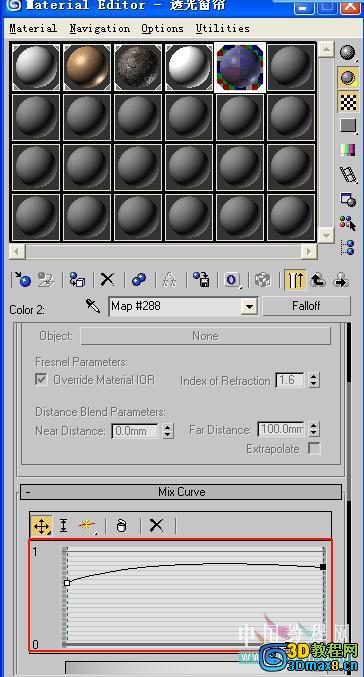Click Show Map in Viewport cube icon

click(262, 280)
